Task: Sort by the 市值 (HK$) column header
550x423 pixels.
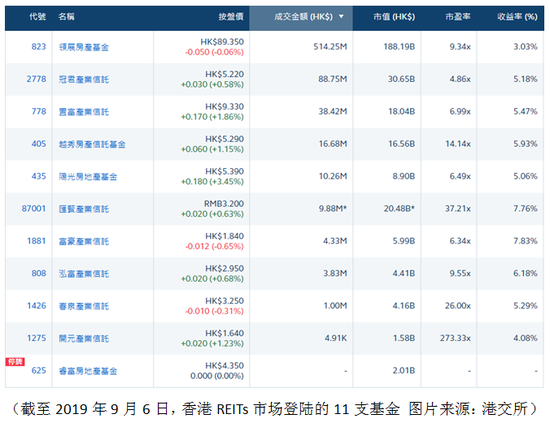Action: [394, 16]
